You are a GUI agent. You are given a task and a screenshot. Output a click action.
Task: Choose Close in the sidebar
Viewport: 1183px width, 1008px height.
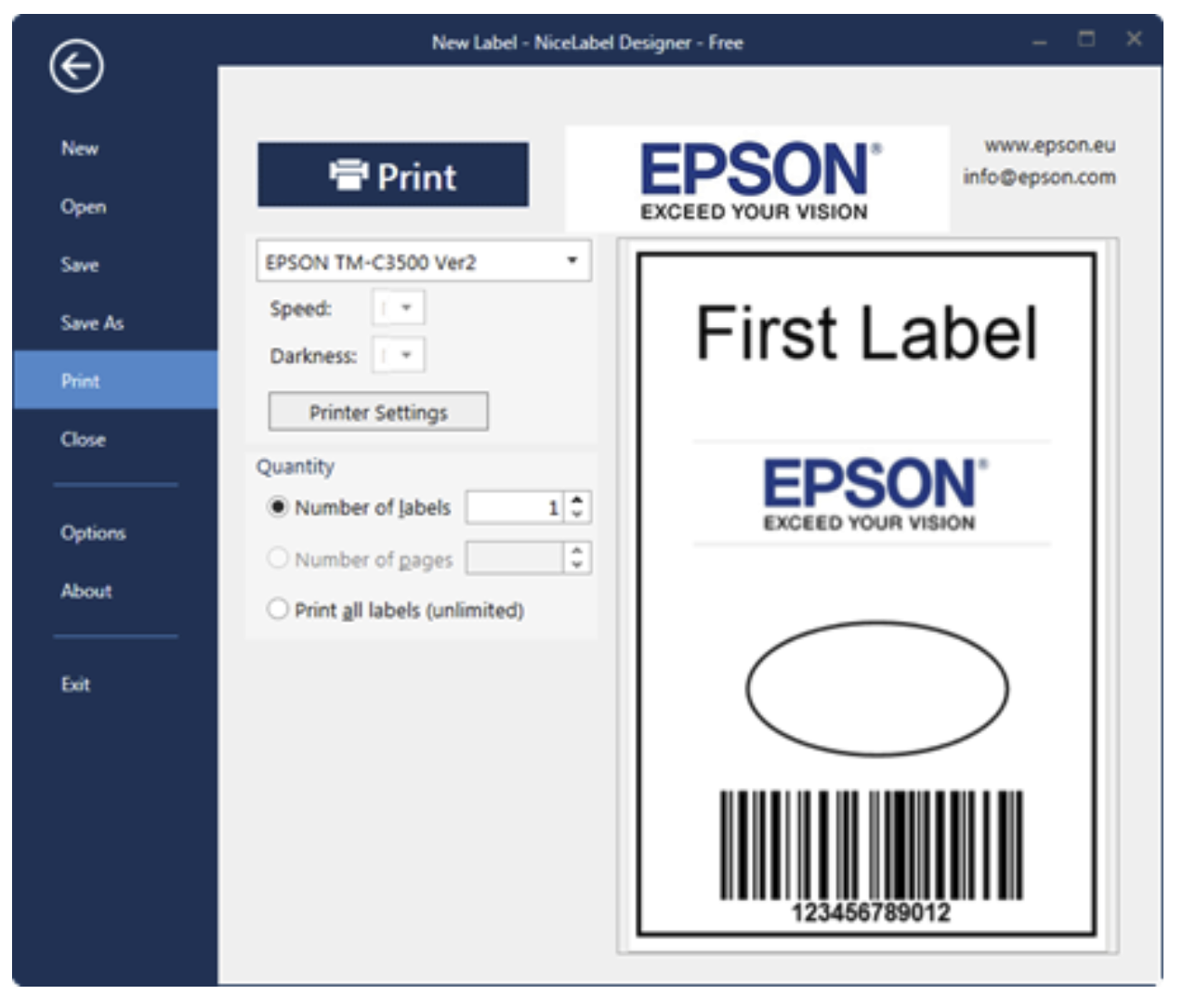(83, 439)
